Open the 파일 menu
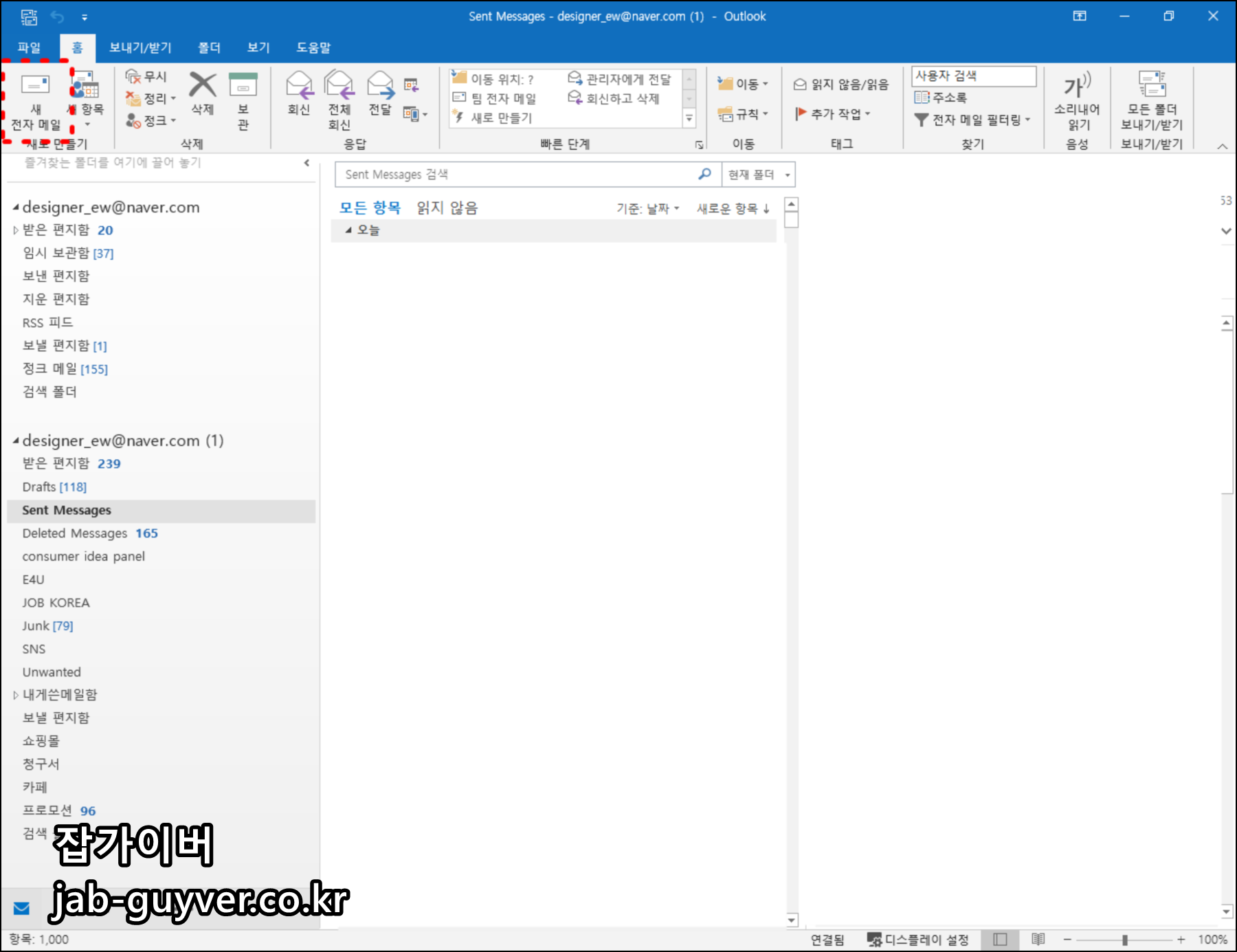Image resolution: width=1237 pixels, height=952 pixels. point(28,47)
